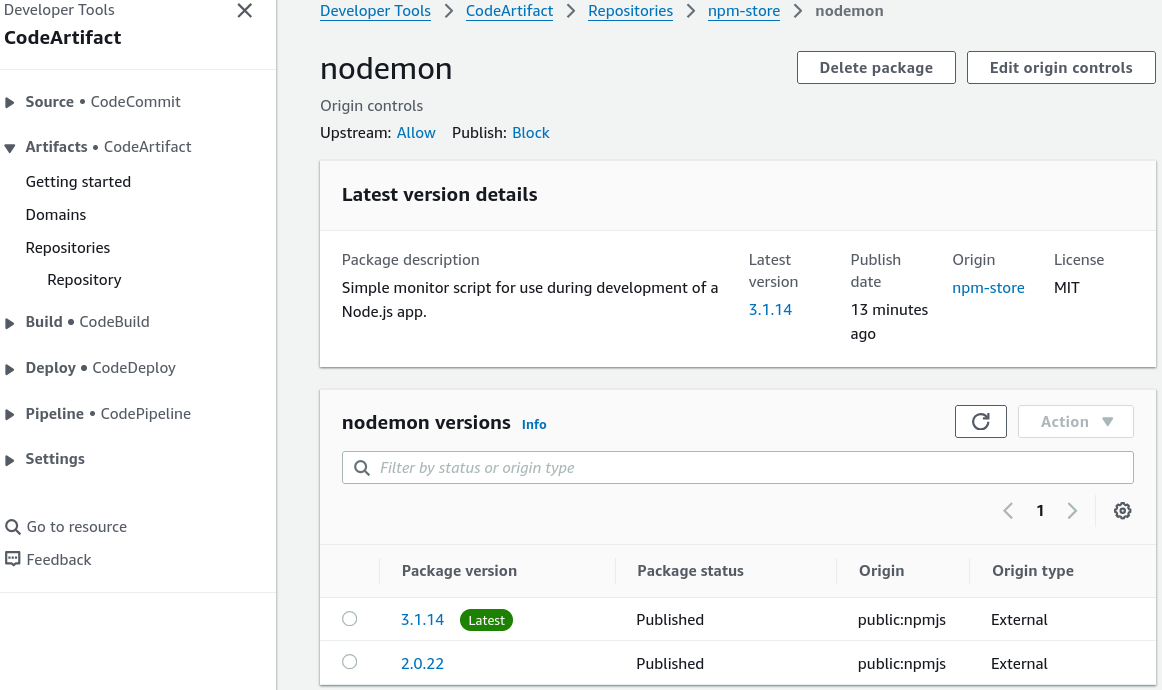Click the Delete package button
This screenshot has width=1162, height=690.
[876, 67]
